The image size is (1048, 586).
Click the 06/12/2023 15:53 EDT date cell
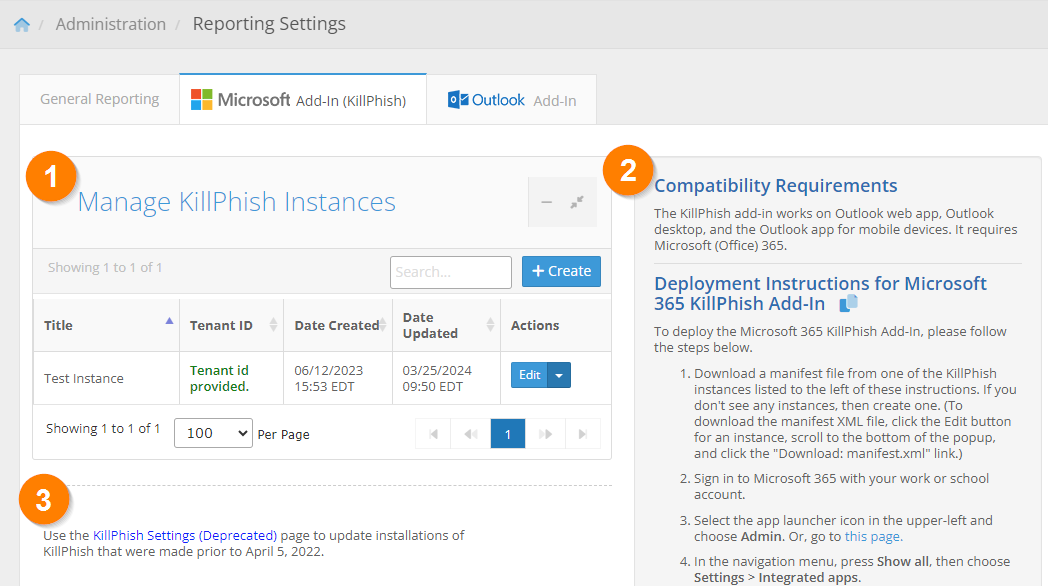click(338, 378)
